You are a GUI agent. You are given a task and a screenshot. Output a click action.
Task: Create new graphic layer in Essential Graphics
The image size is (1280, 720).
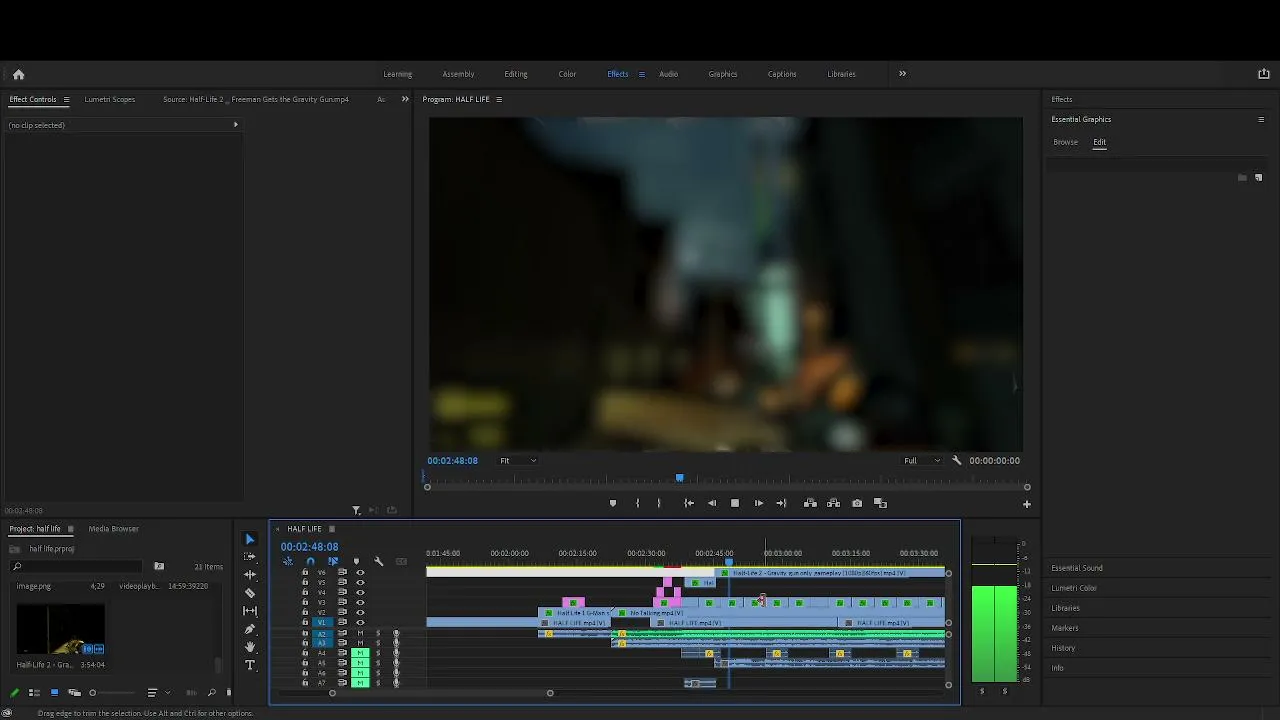click(x=1258, y=178)
